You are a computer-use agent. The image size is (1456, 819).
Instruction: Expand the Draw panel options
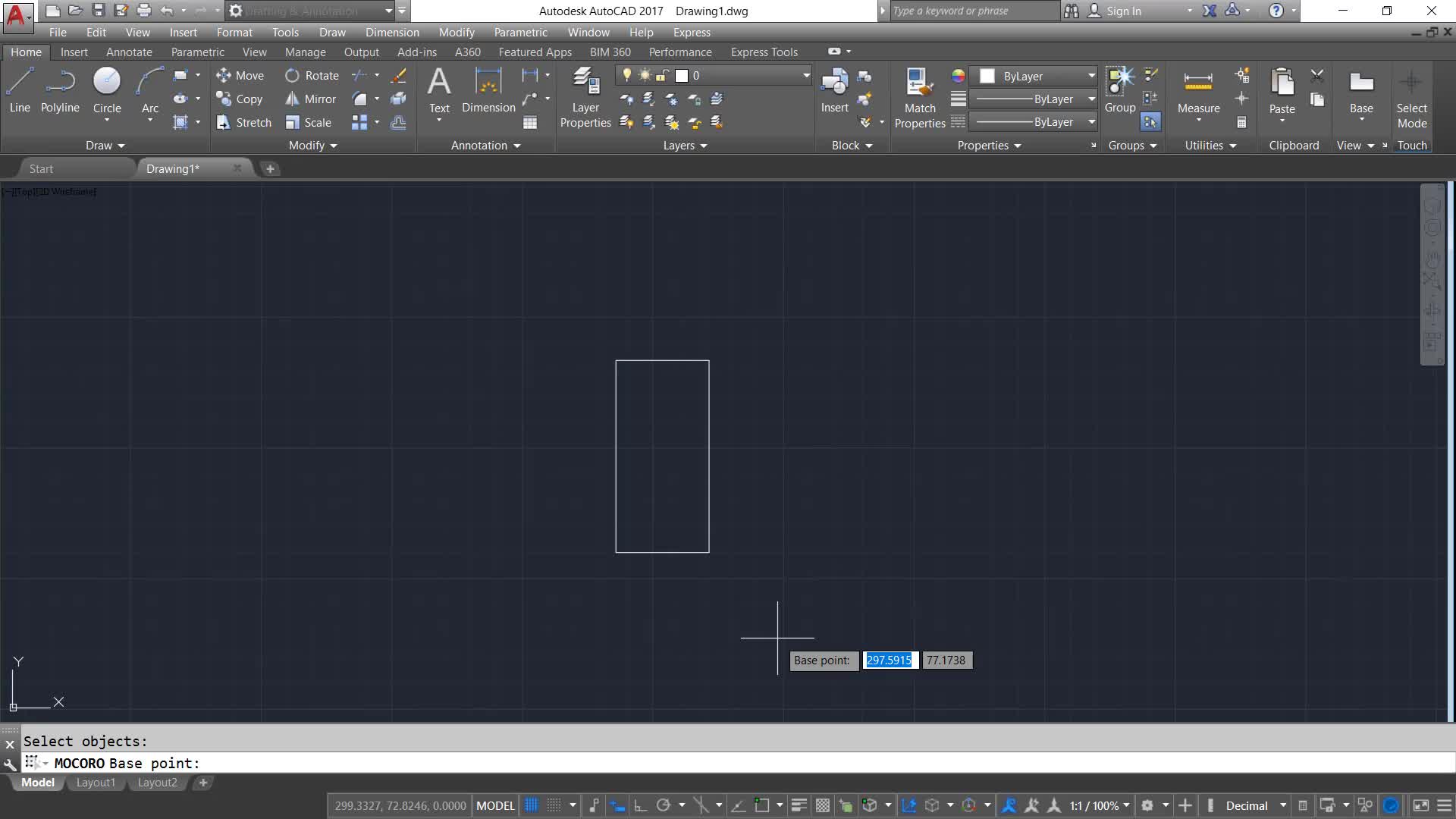(105, 145)
